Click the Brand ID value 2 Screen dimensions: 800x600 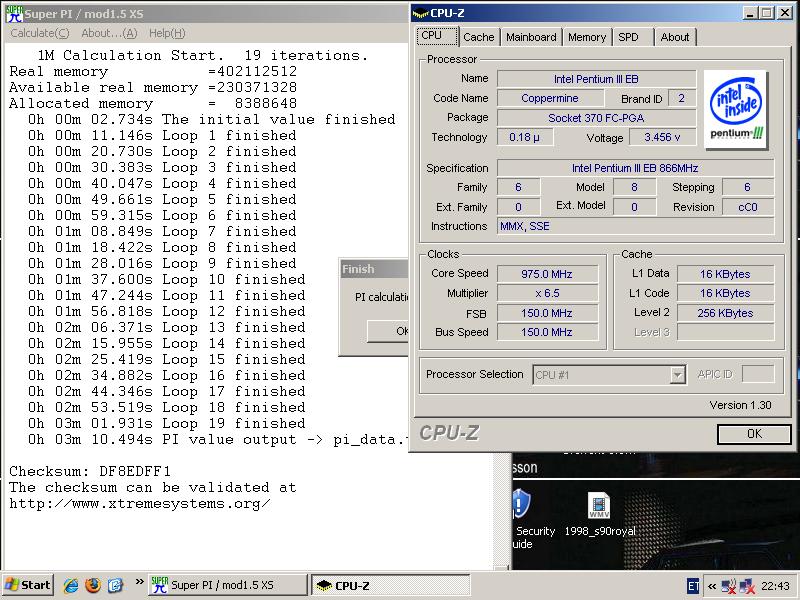click(x=682, y=98)
